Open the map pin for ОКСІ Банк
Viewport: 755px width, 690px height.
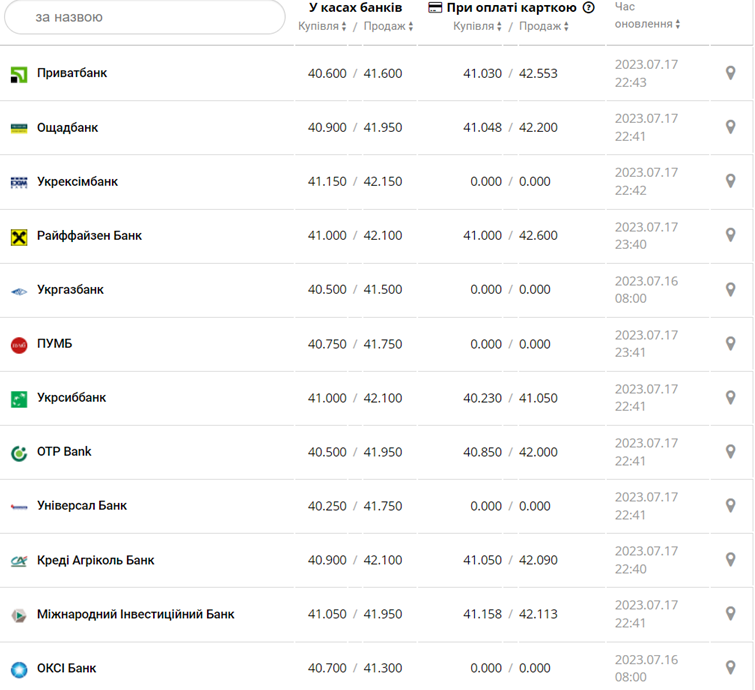(731, 668)
